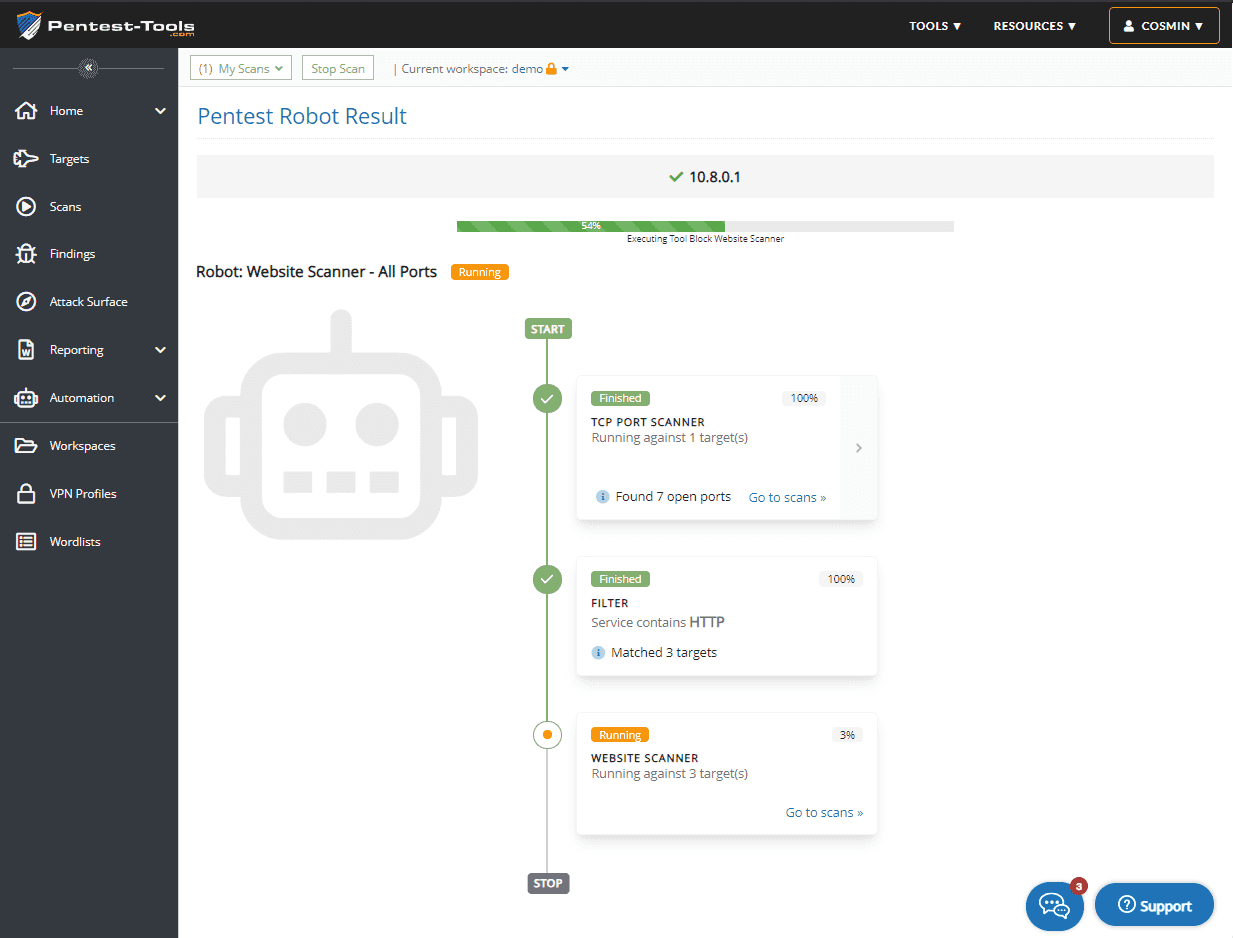Toggle the green checkmark node above TCP Port Scanner
The width and height of the screenshot is (1233, 938).
tap(547, 398)
